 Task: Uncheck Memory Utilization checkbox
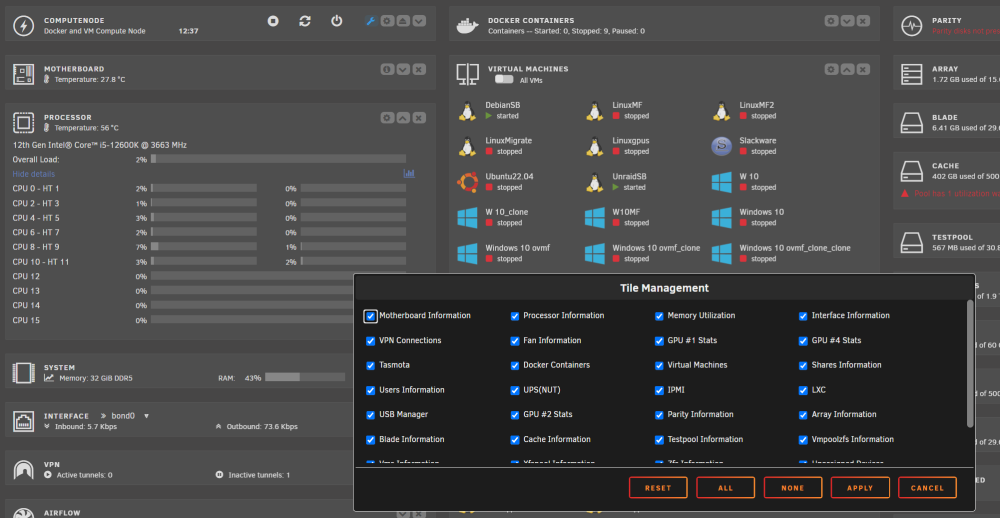point(659,316)
